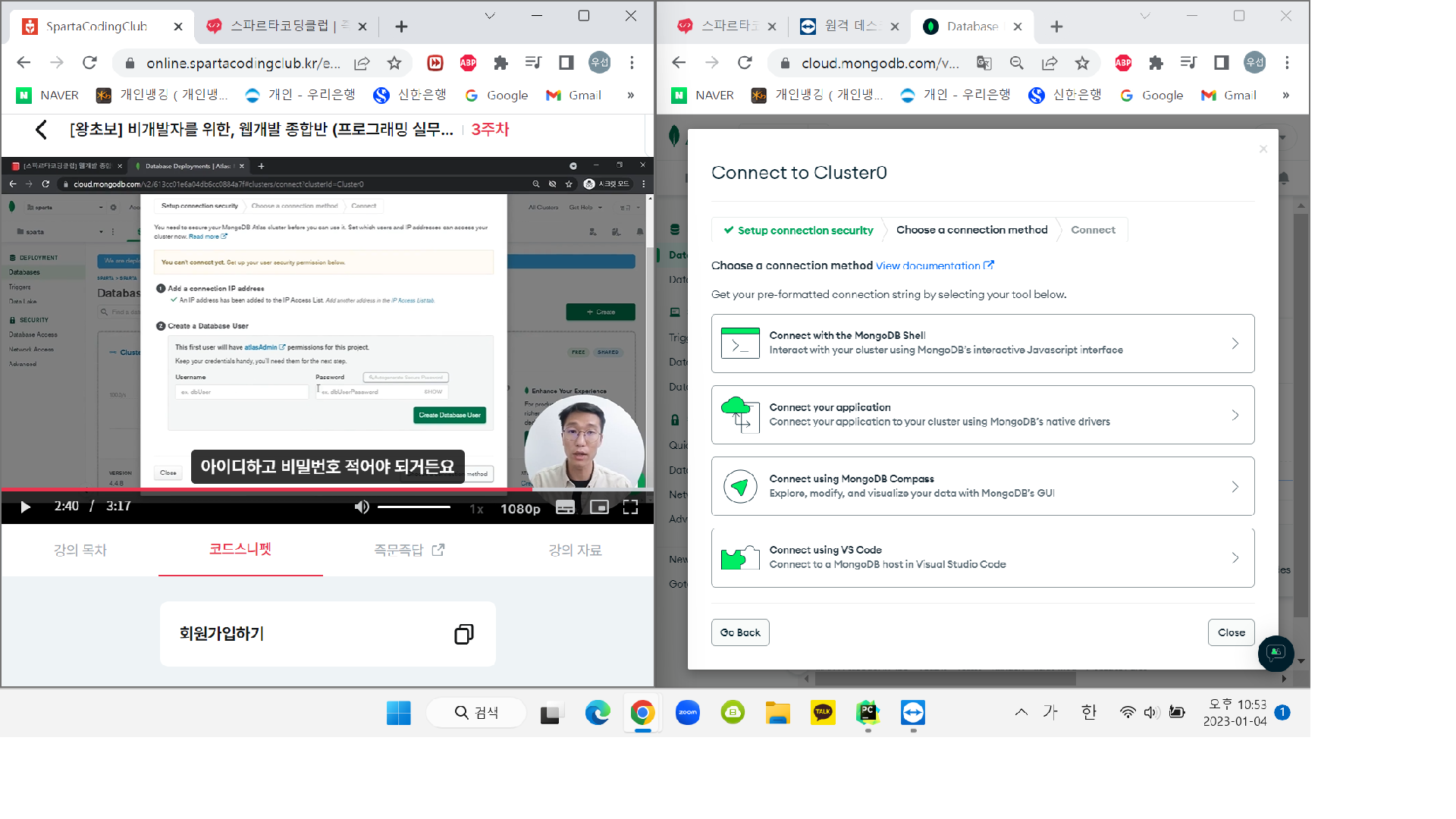Click the MongoDB address bar

[x=880, y=63]
